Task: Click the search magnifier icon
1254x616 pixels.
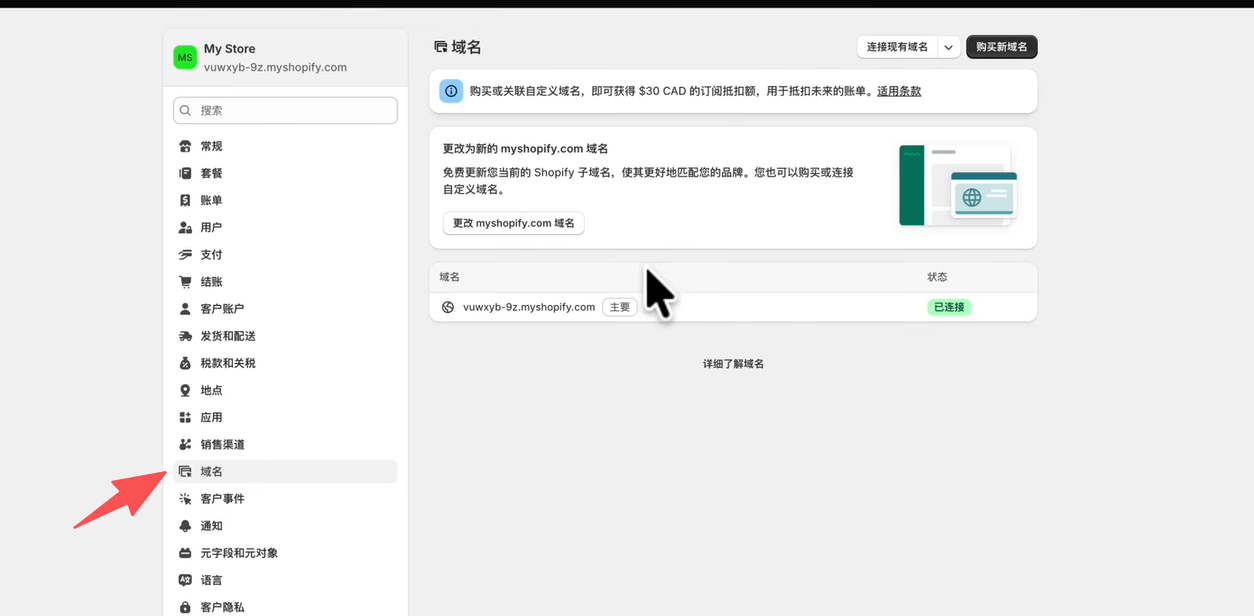Action: click(x=187, y=110)
